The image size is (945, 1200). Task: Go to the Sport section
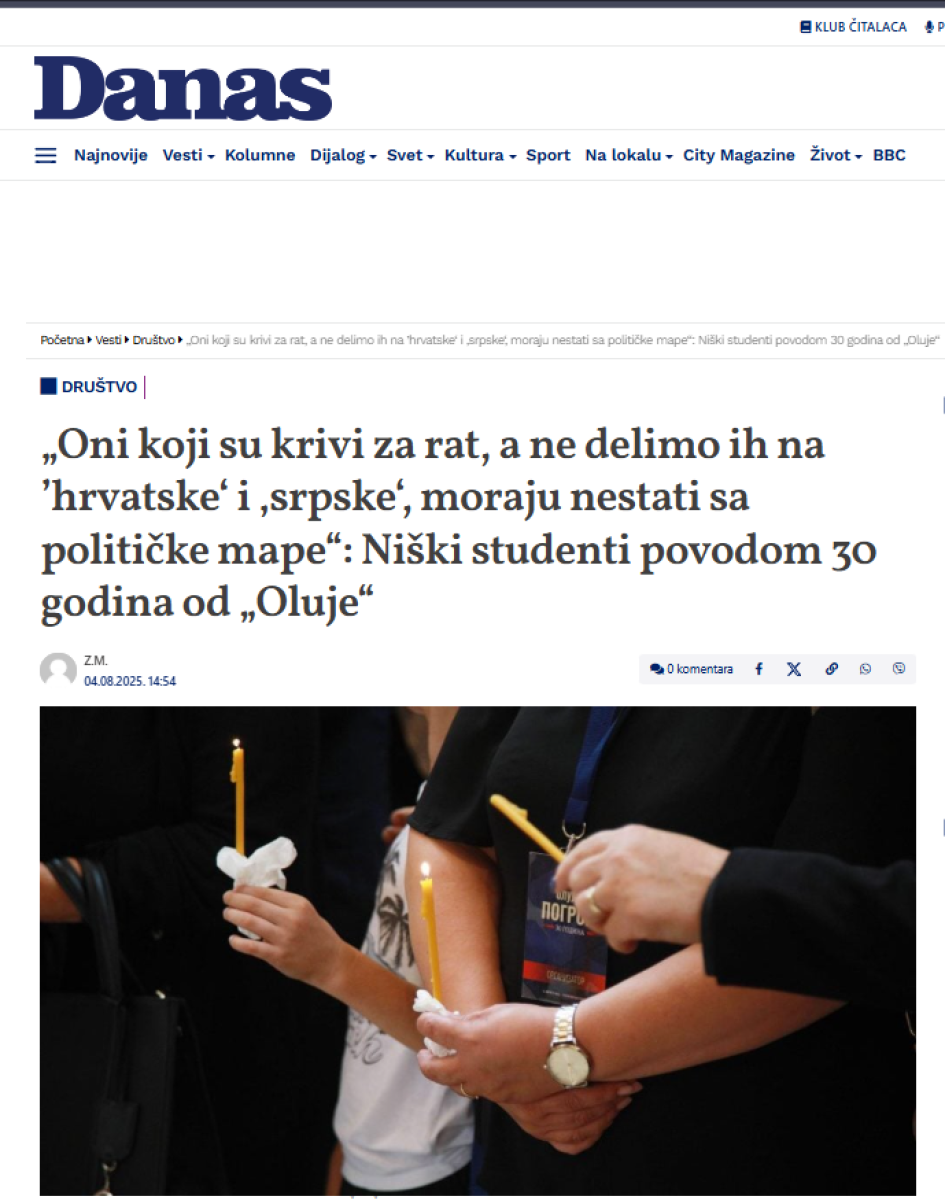coord(548,155)
